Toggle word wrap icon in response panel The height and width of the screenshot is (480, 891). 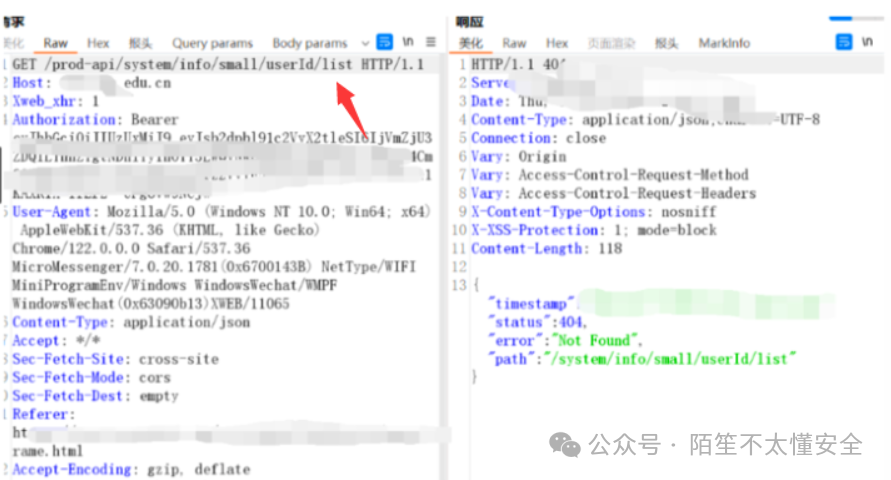pos(844,42)
